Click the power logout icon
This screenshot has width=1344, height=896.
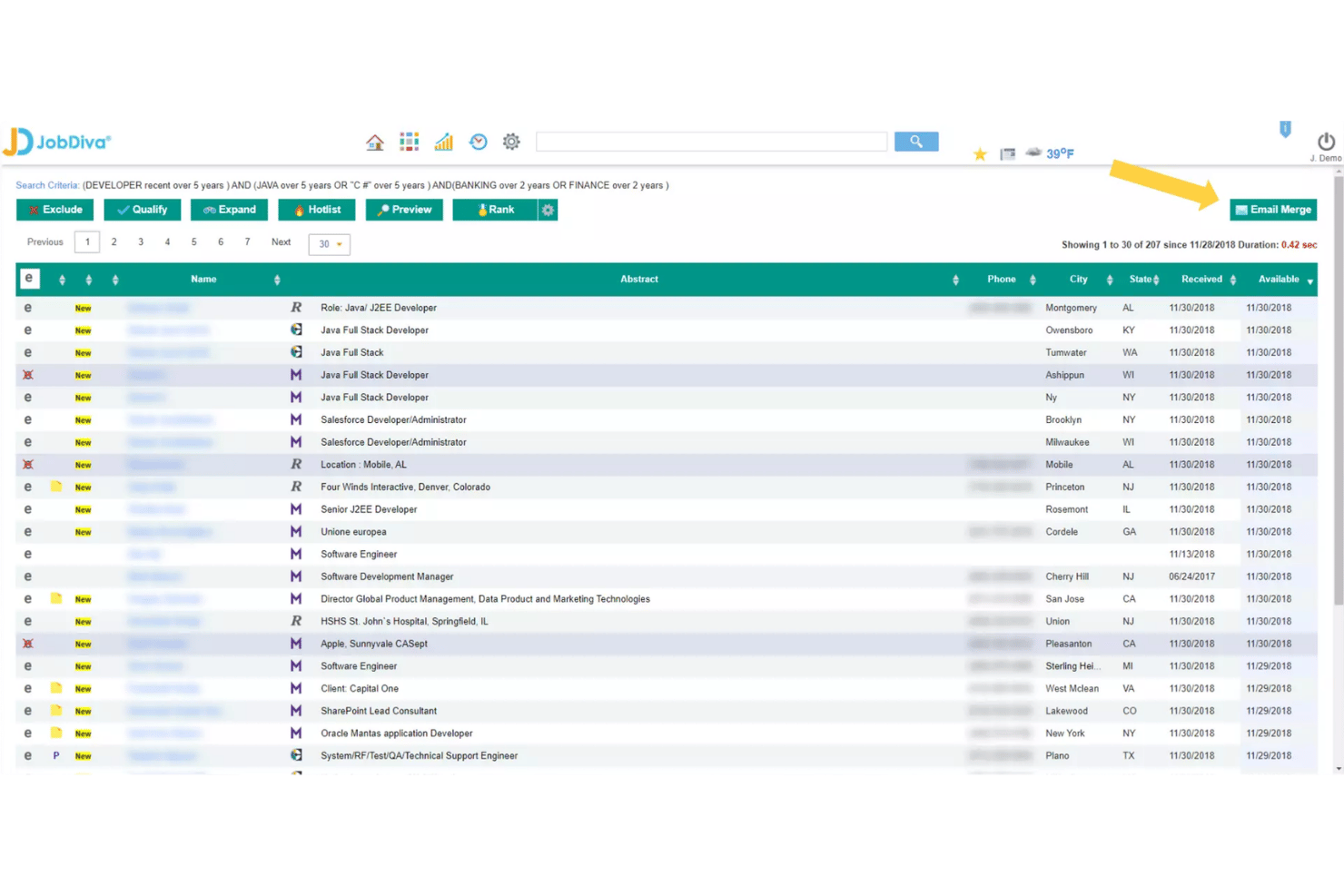[x=1327, y=142]
